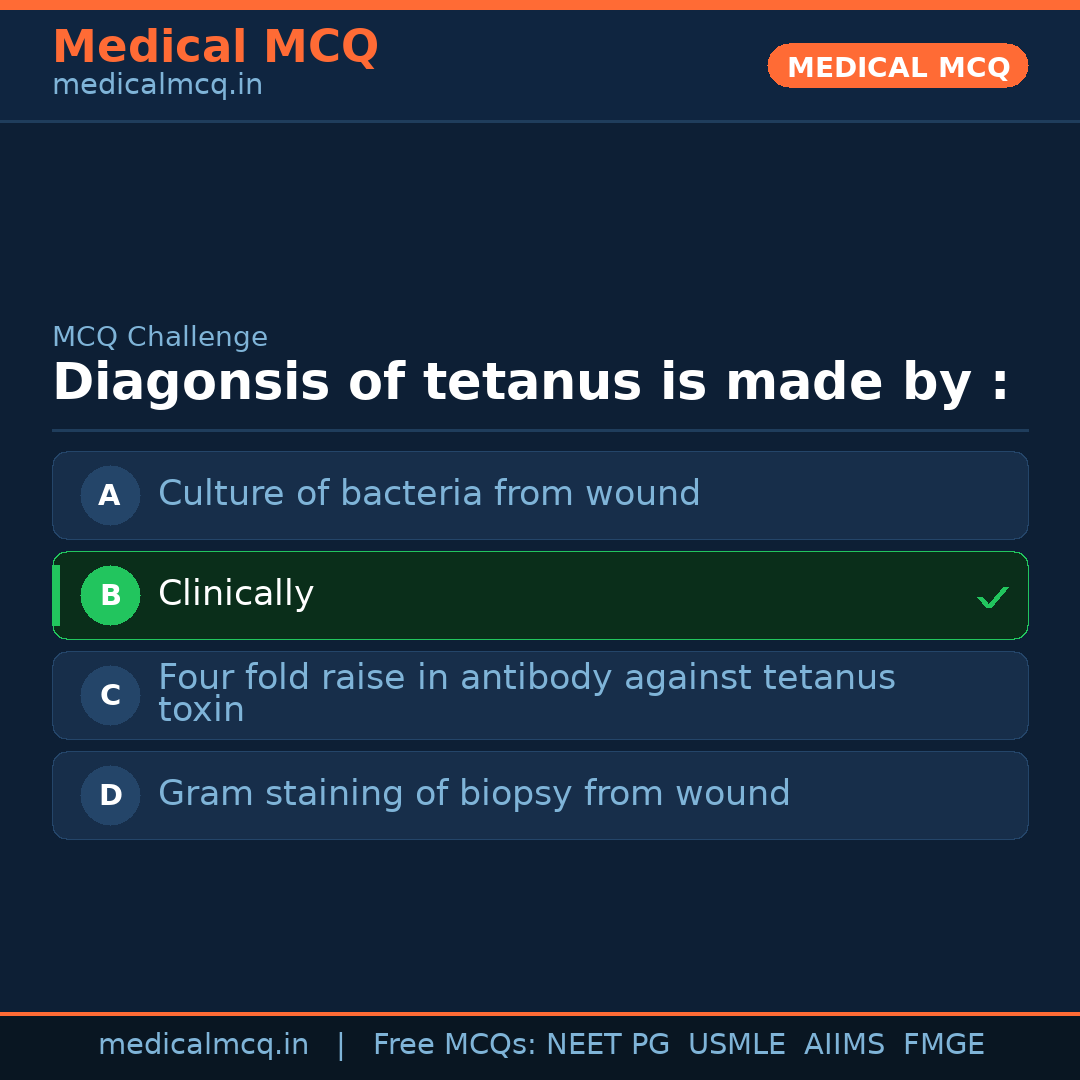
Task: Click the question text about tetanus diagnosis
Action: [x=530, y=383]
